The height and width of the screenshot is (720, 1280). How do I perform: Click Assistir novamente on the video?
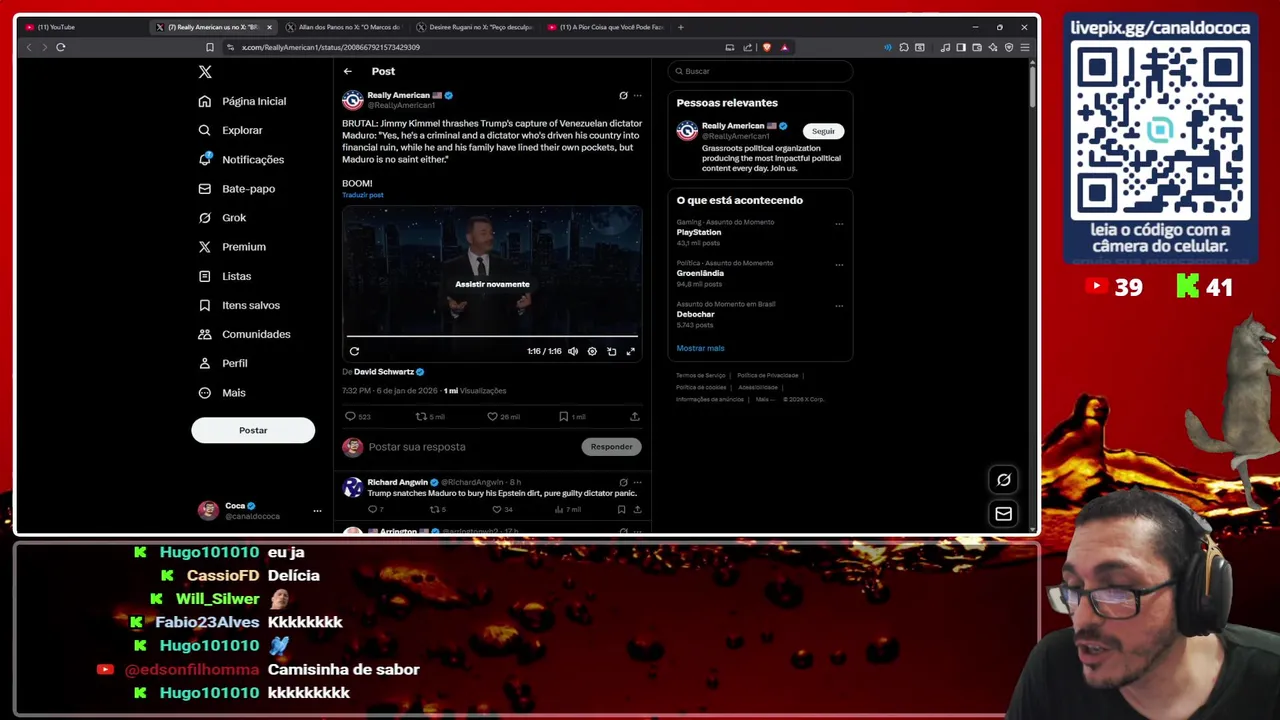point(492,284)
